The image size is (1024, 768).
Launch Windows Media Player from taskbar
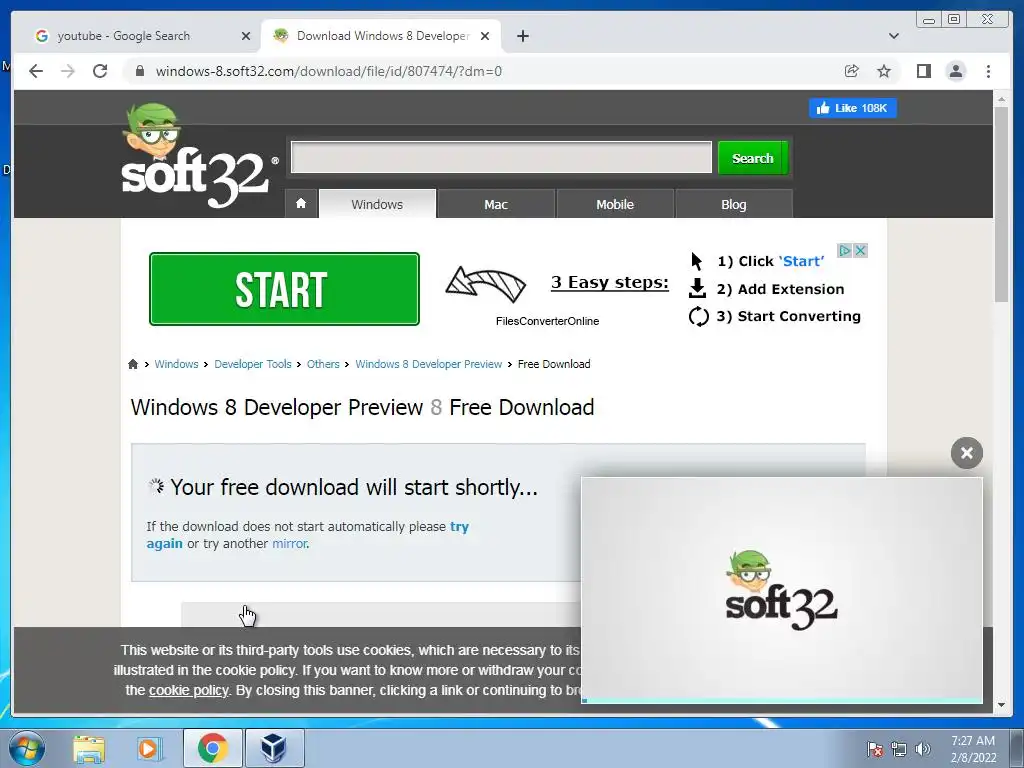click(x=149, y=748)
